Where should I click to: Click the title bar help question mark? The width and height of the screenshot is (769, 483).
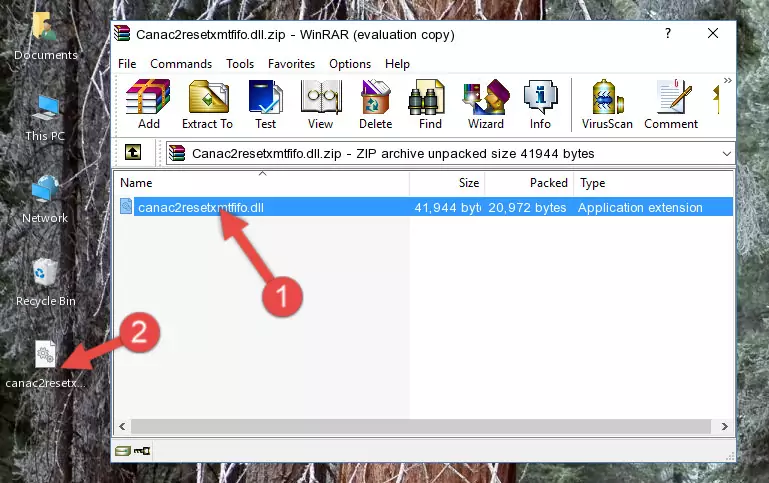click(667, 33)
